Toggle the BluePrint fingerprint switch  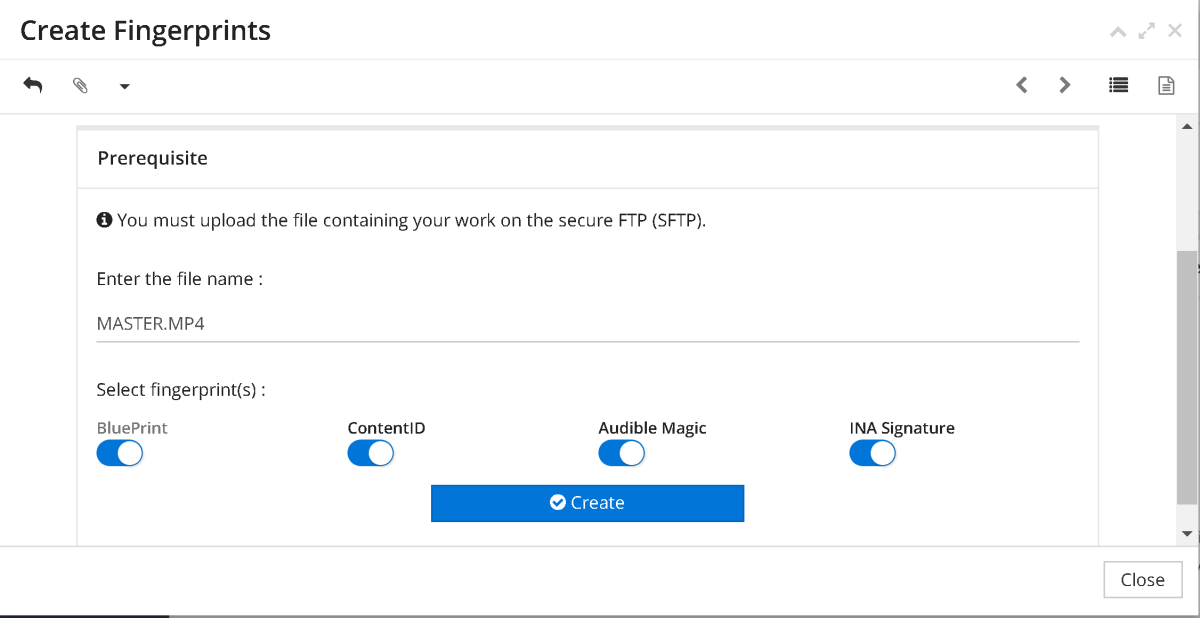[120, 454]
